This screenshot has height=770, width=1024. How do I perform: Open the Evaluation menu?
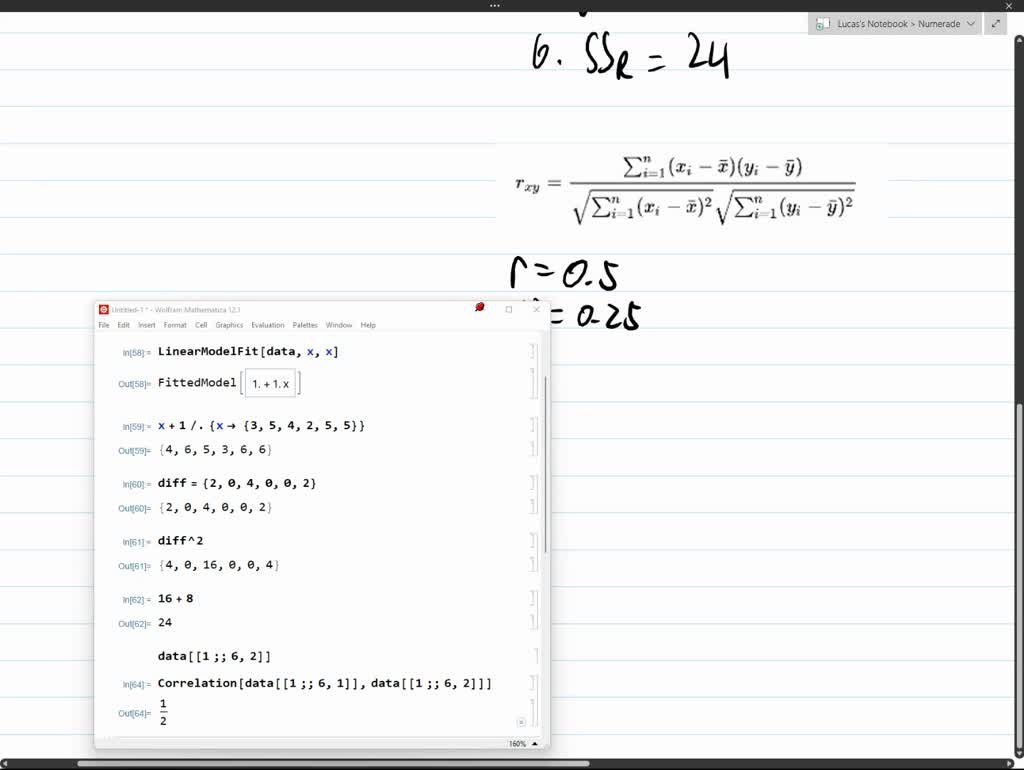(x=266, y=324)
